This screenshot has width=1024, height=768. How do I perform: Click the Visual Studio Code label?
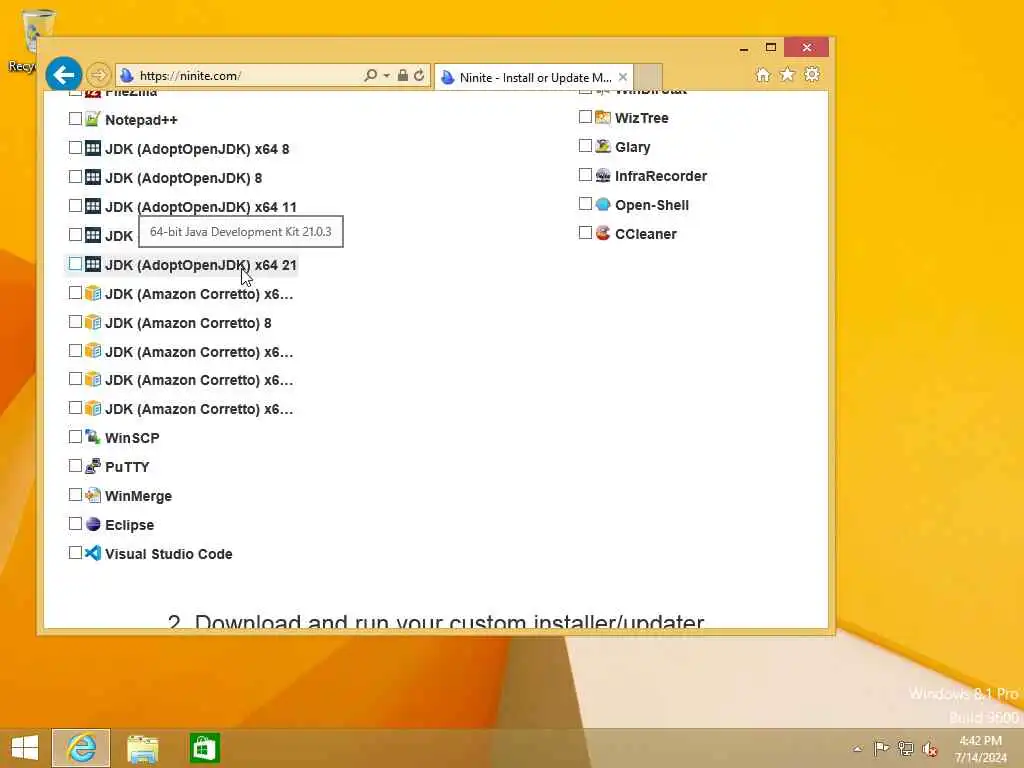click(x=168, y=554)
